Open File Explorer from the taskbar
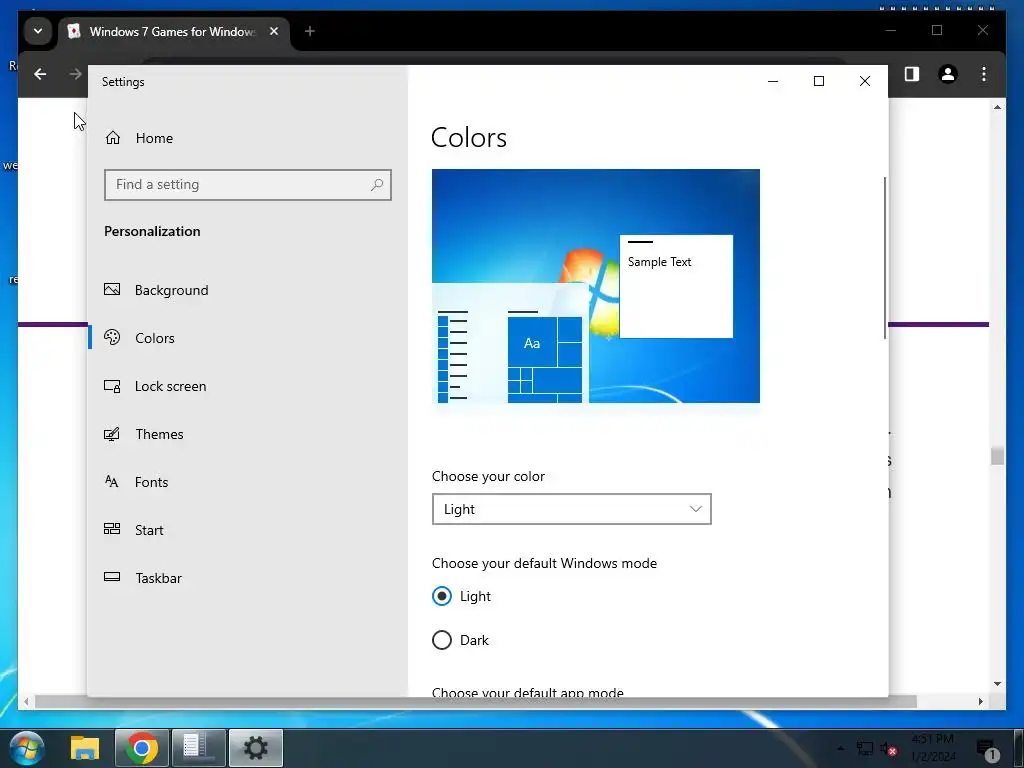The image size is (1024, 768). (84, 748)
